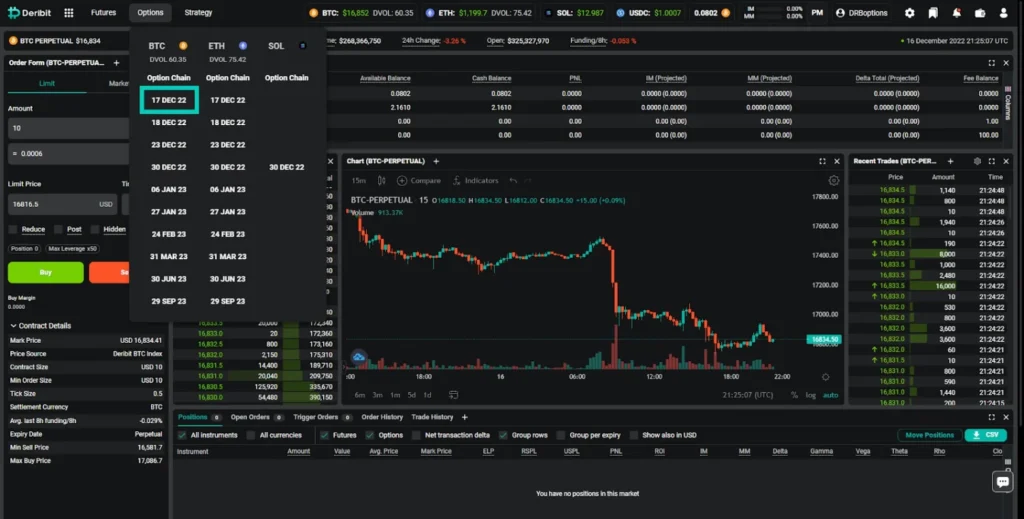
Task: Enable the Reduce checkbox
Action: (13, 229)
